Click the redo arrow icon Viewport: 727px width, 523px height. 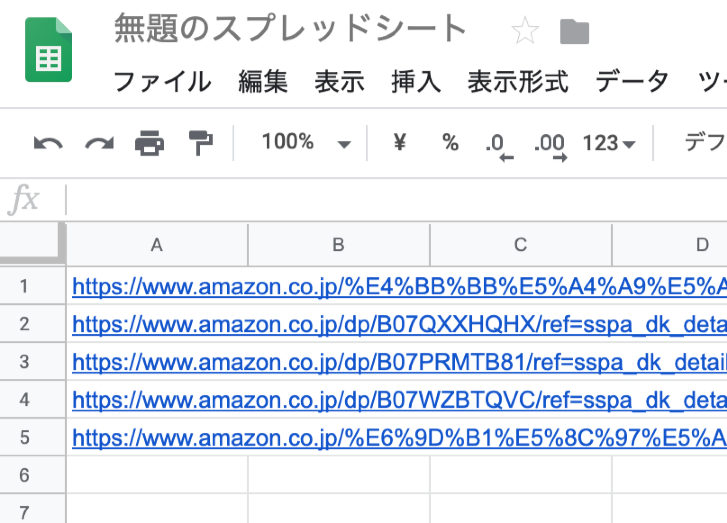(x=99, y=143)
